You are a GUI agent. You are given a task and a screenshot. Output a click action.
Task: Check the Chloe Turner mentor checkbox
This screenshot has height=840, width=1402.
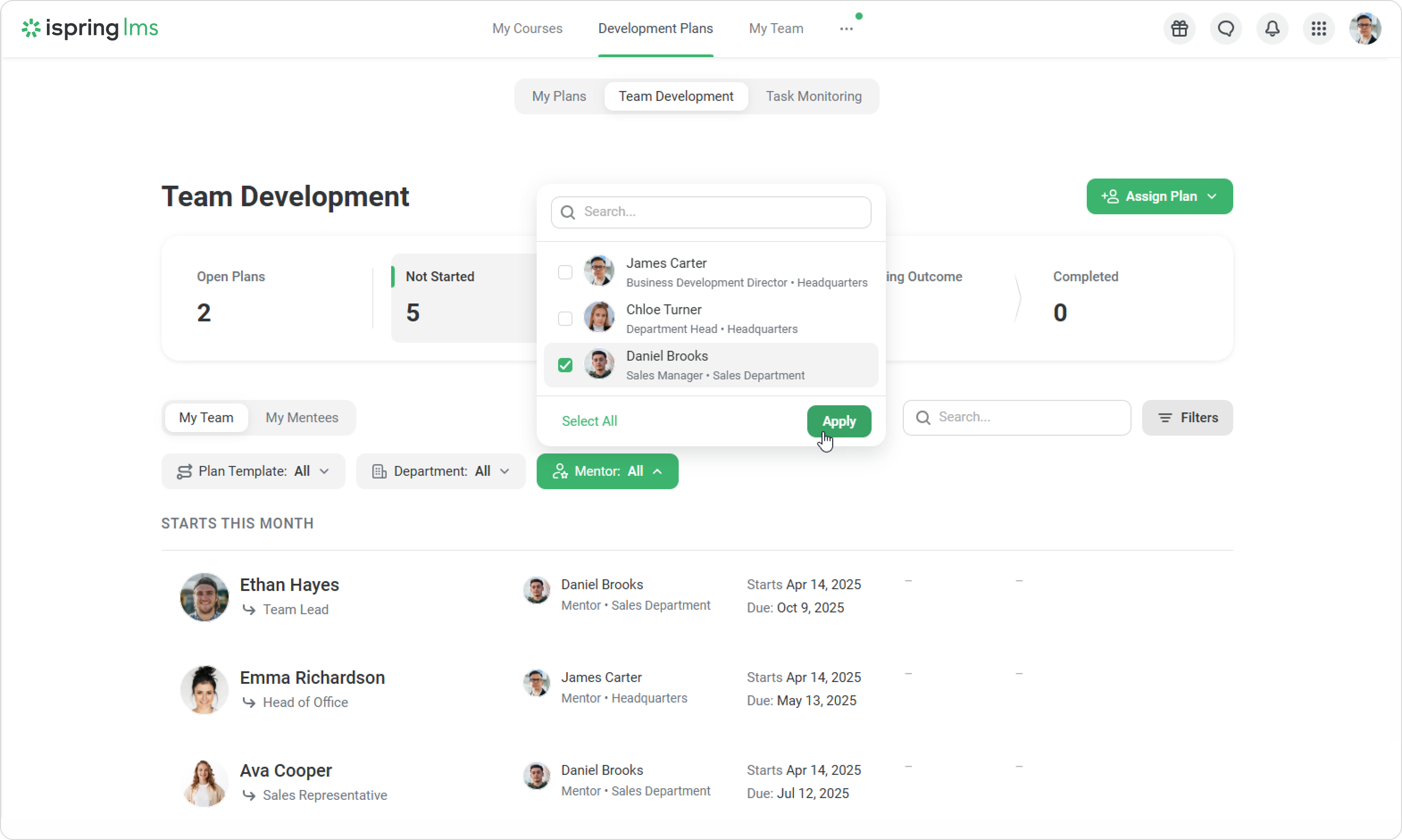(565, 319)
